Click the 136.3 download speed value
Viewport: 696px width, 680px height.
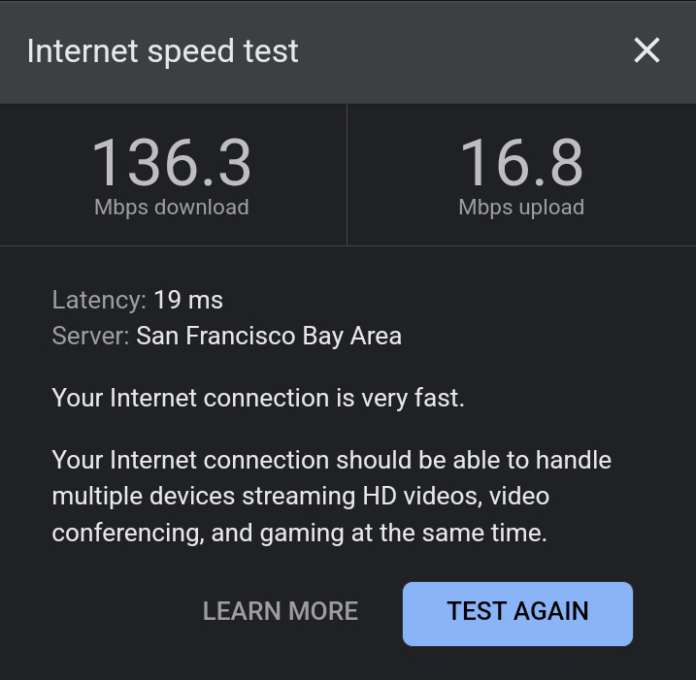(x=172, y=162)
